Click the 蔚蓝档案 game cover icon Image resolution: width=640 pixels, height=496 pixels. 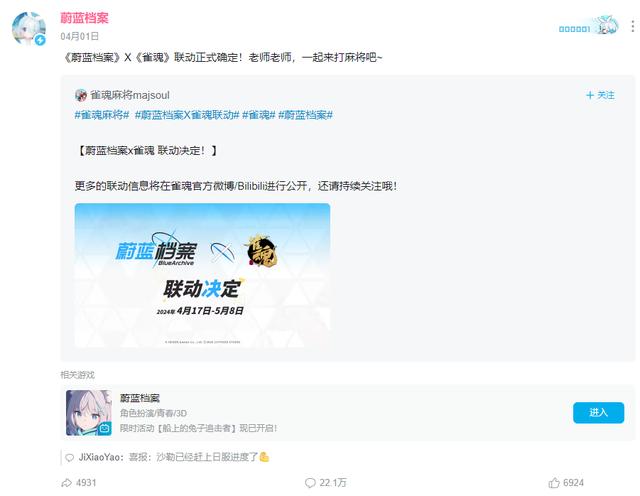click(89, 412)
